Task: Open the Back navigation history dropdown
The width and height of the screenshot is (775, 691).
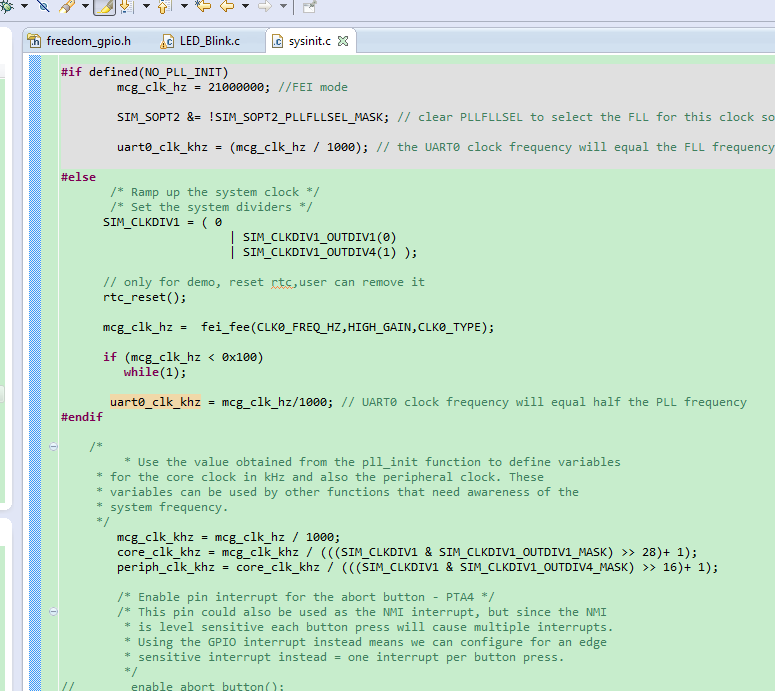Action: 245,6
